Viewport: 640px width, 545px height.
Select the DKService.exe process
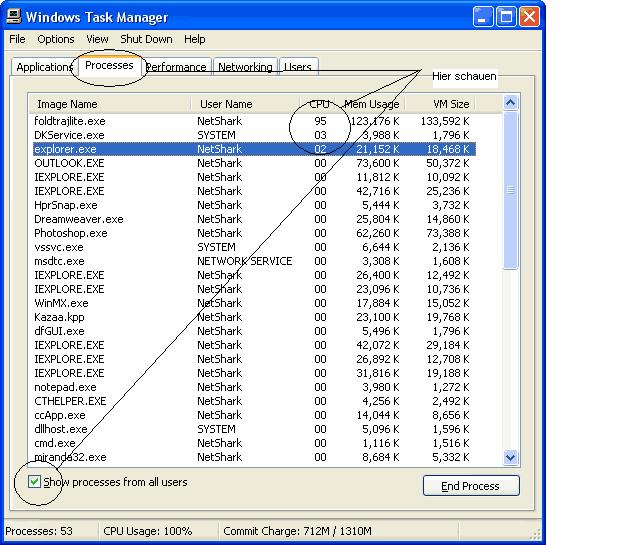point(254,135)
